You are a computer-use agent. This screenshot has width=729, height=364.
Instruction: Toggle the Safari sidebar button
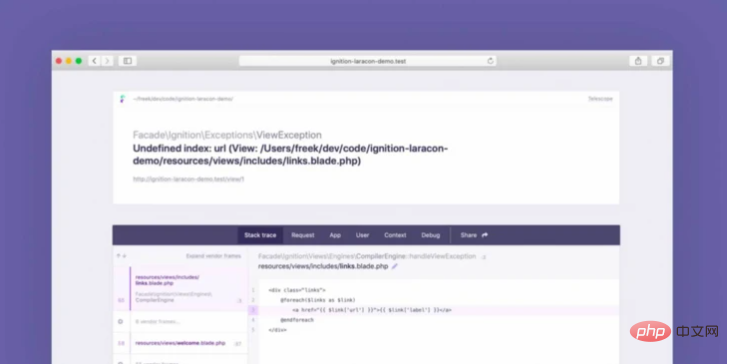click(x=127, y=61)
